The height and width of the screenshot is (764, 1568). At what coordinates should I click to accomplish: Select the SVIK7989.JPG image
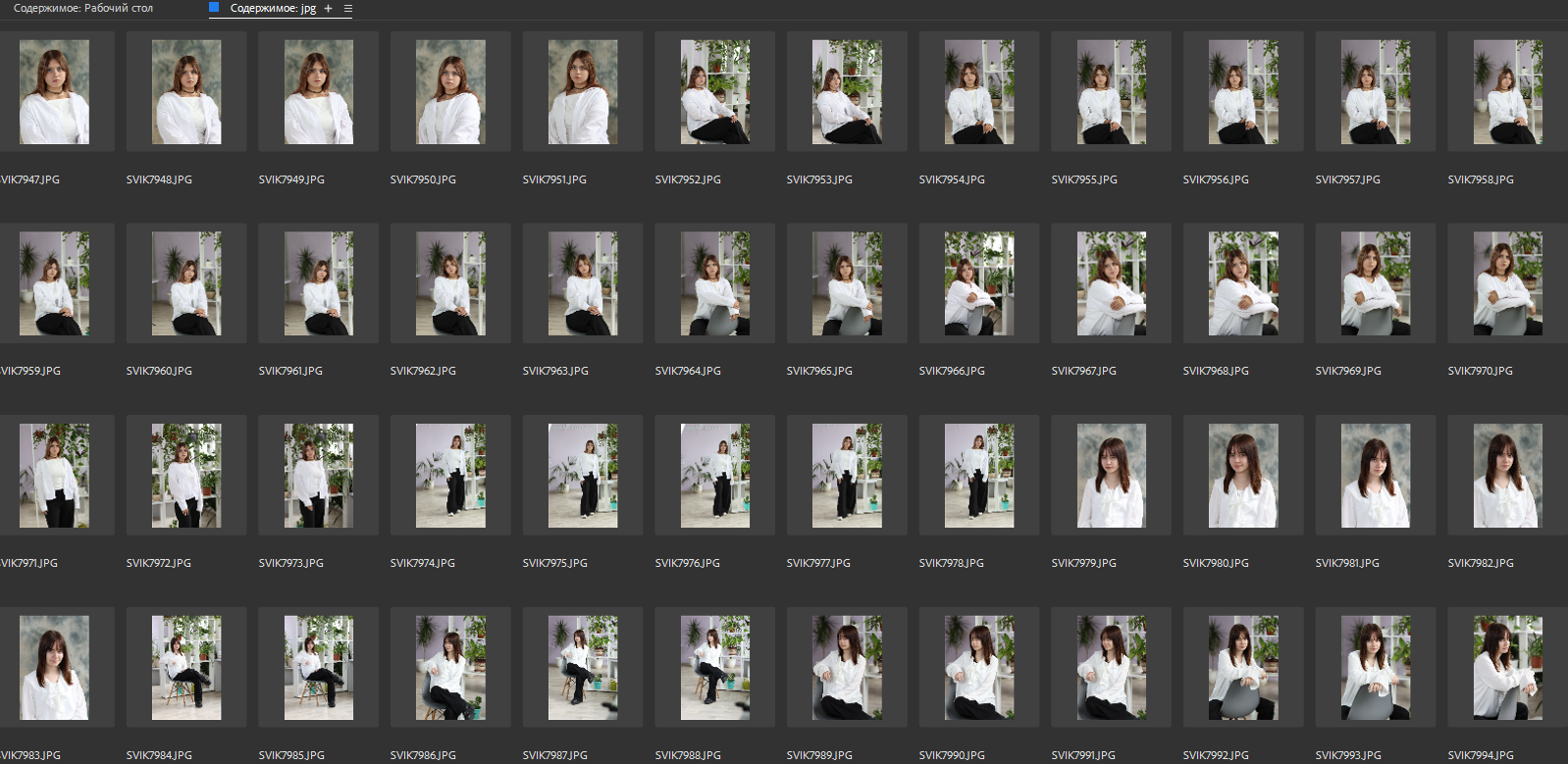coord(847,668)
